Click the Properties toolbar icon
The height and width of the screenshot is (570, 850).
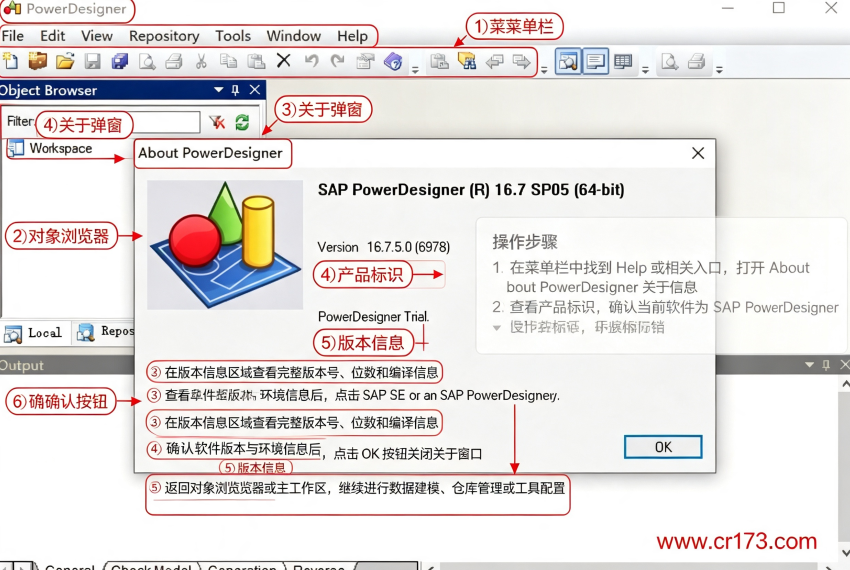point(365,61)
